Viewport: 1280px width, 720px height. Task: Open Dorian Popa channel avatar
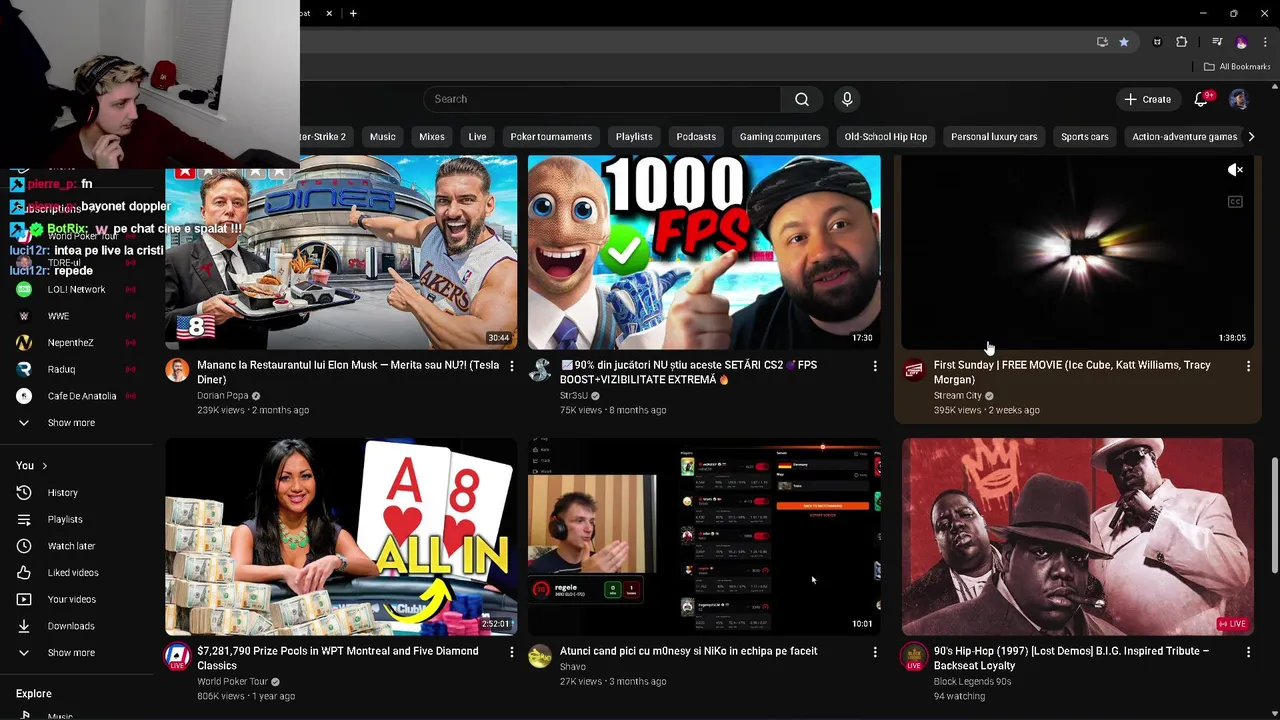(177, 371)
